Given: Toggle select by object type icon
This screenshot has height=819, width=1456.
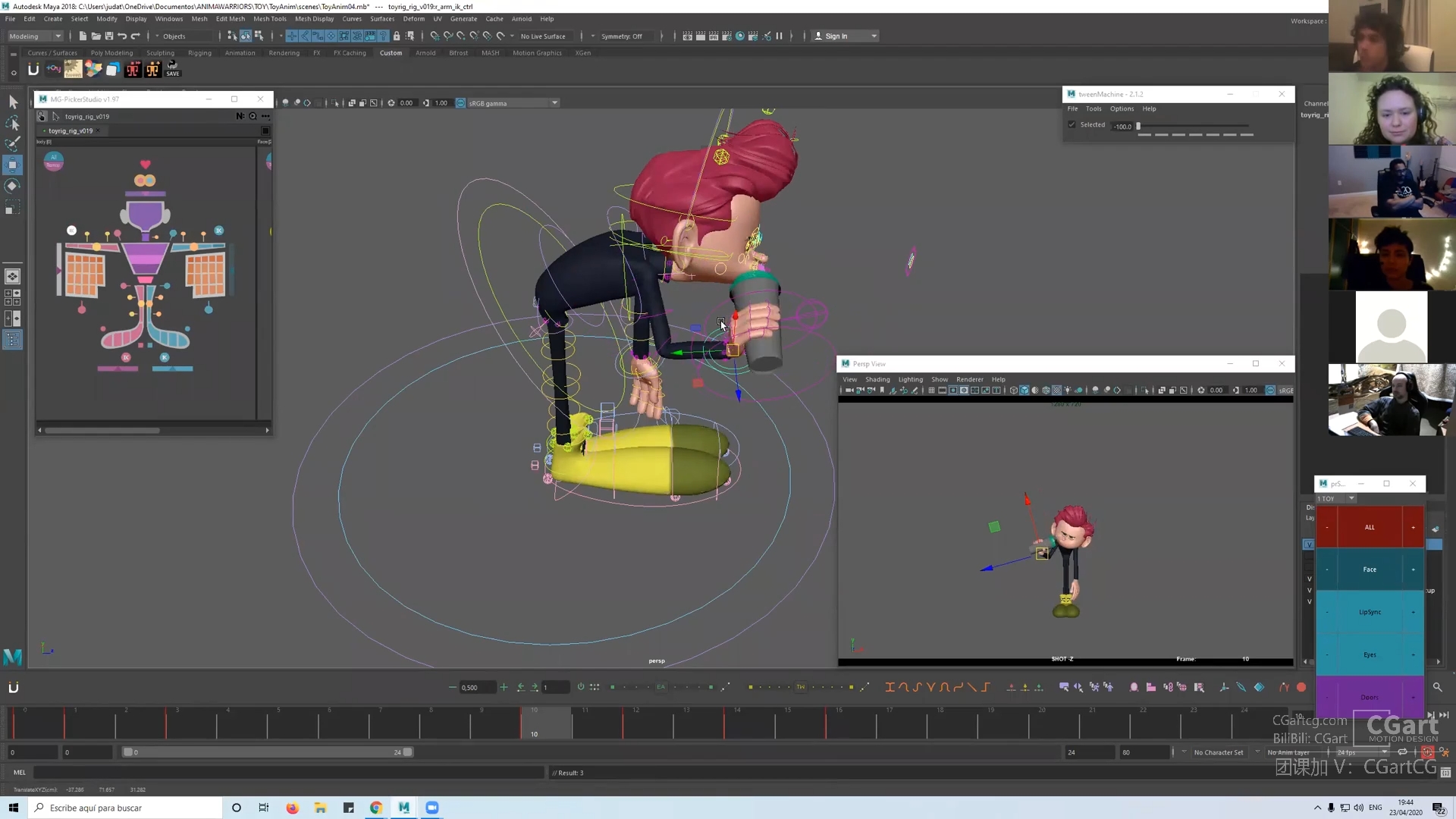Looking at the screenshot, I should tap(245, 36).
